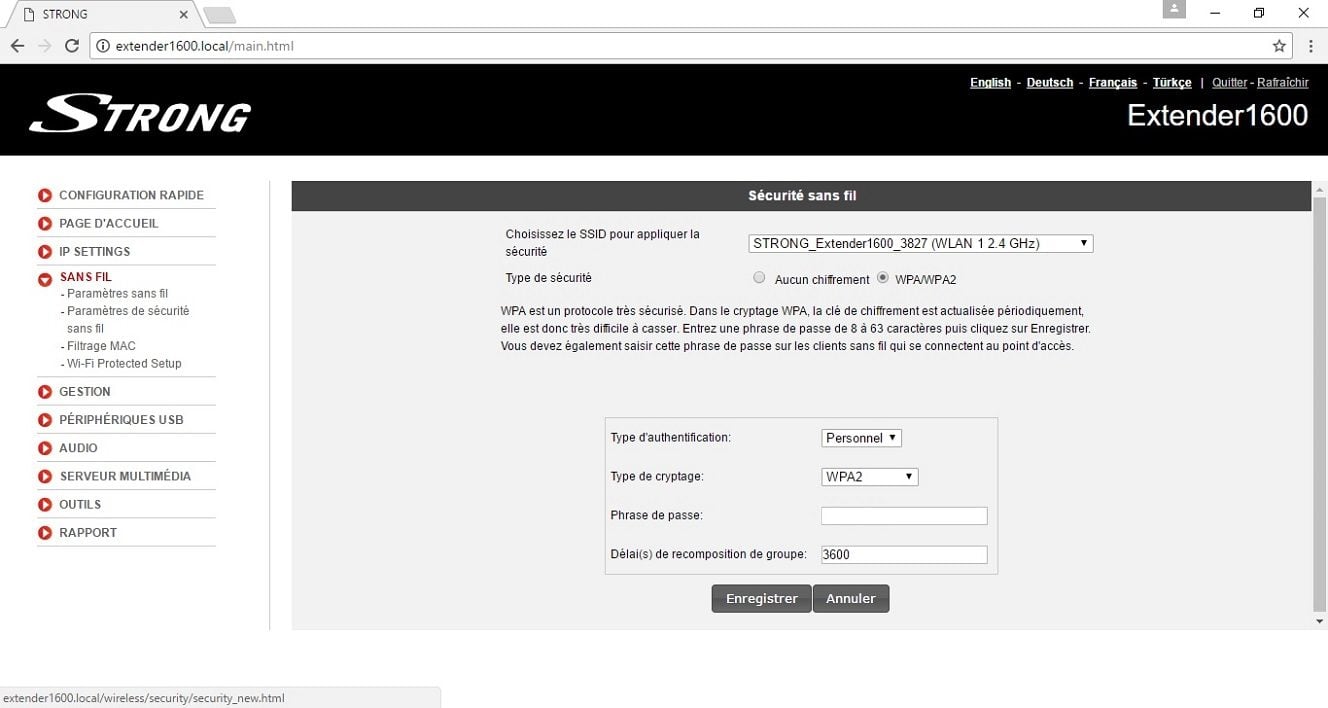
Task: Click the Page d'accueil arrow icon
Action: pos(45,224)
